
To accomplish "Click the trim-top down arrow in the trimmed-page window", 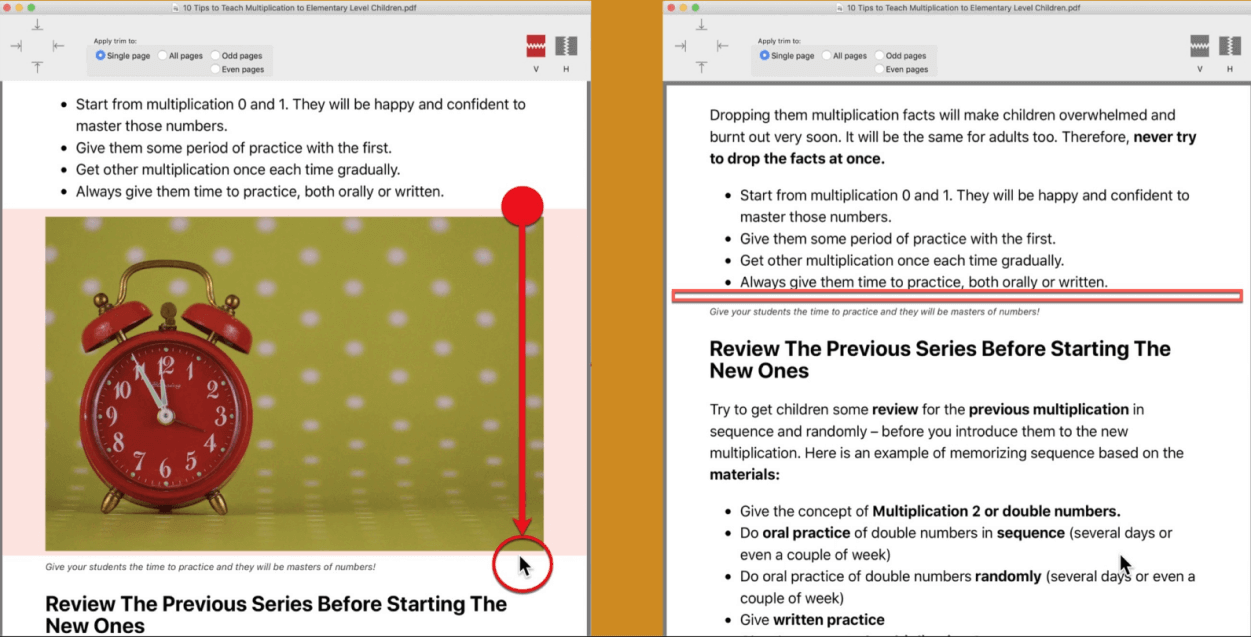I will 701,24.
